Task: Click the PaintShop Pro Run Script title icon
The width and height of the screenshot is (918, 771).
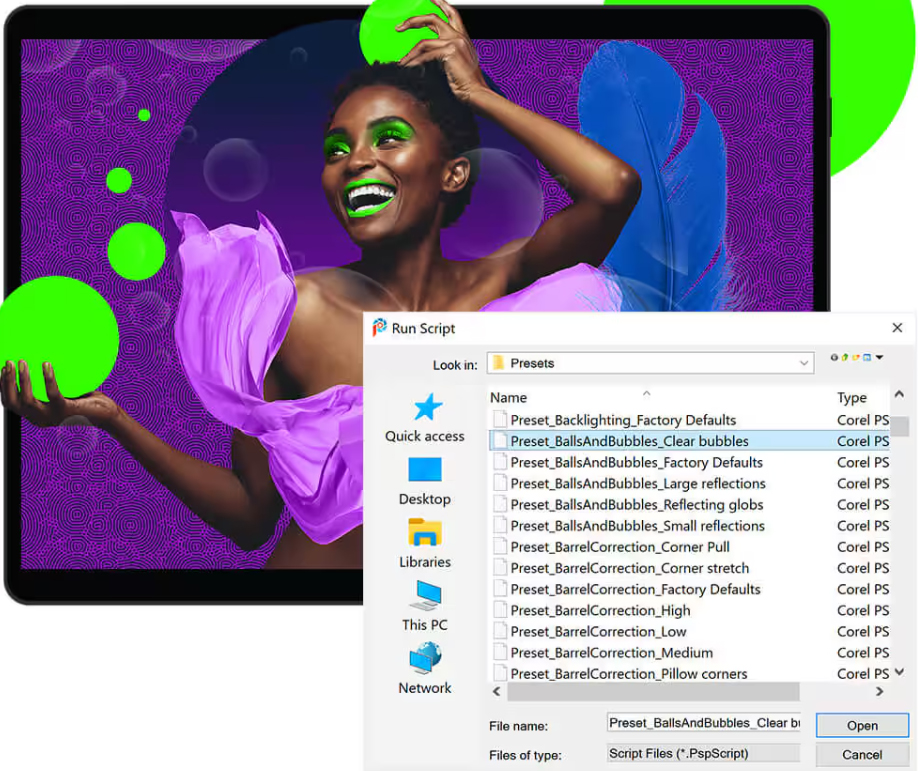Action: point(379,328)
